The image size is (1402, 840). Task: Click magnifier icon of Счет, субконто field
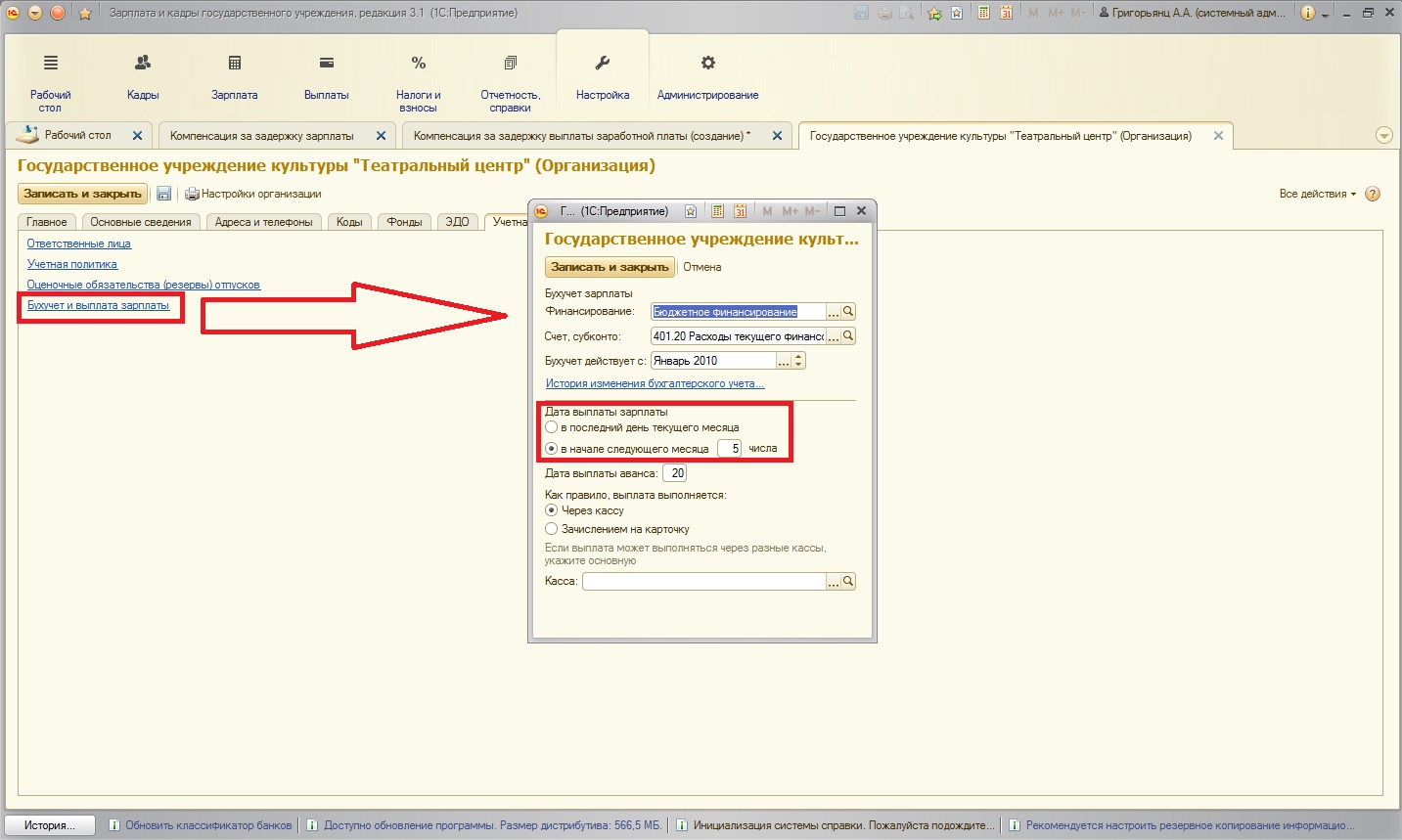click(849, 335)
